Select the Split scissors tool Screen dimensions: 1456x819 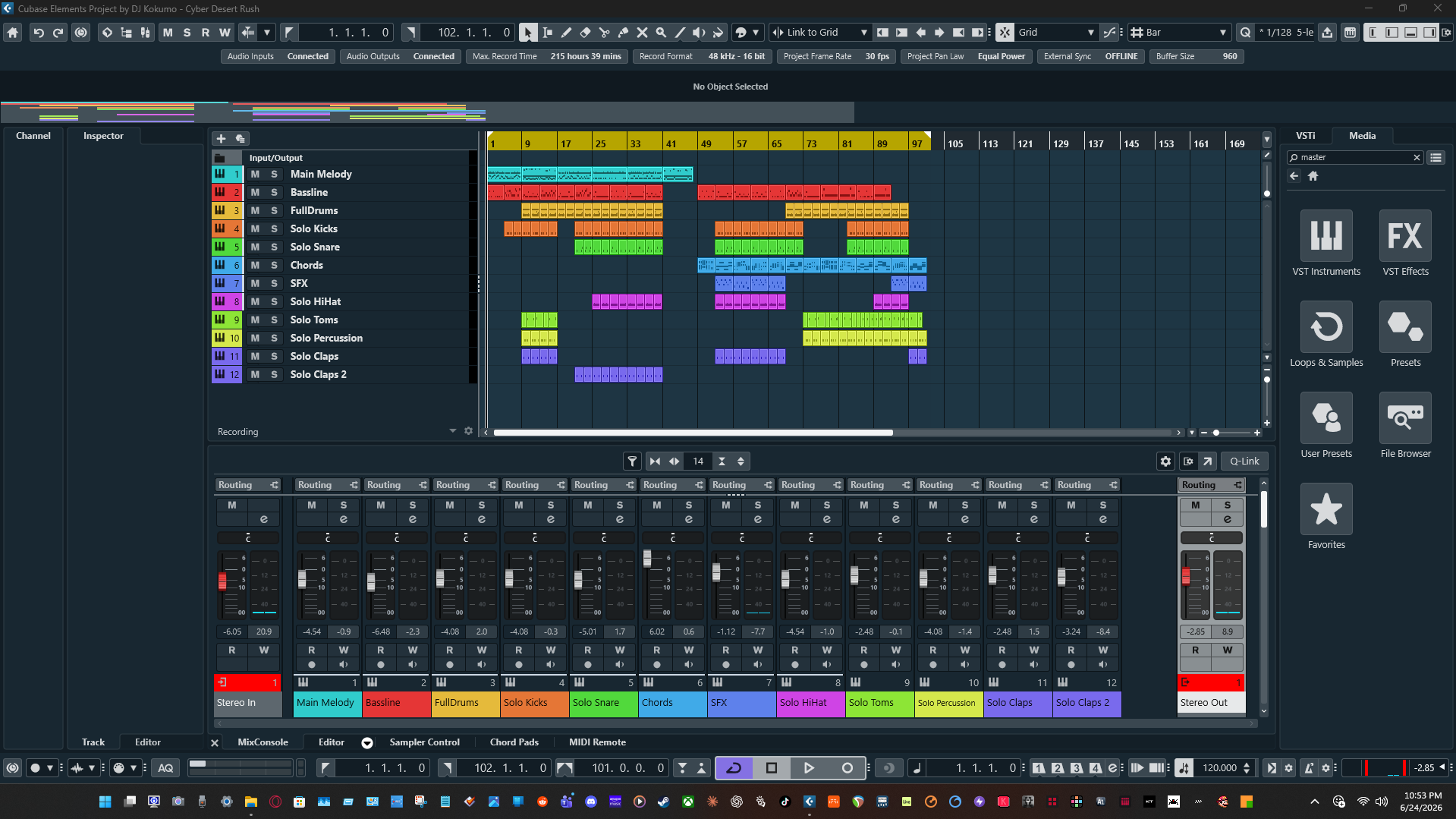604,33
